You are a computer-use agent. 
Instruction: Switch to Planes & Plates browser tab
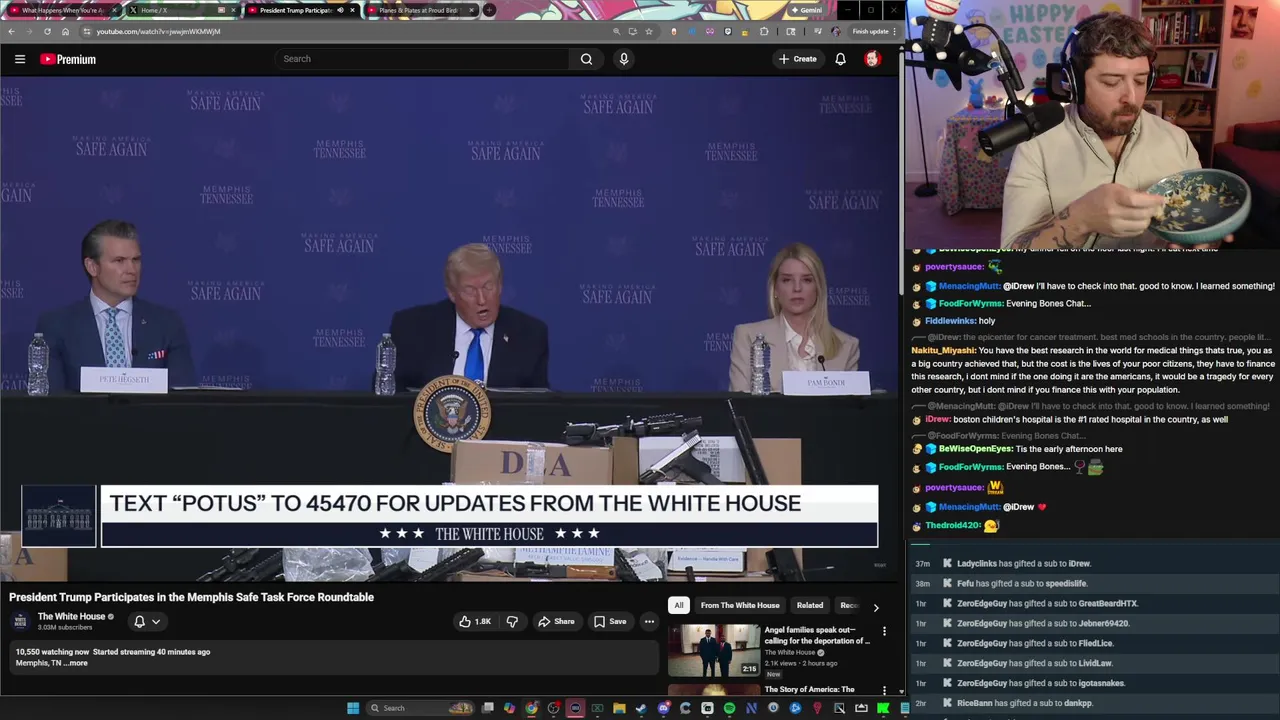click(x=418, y=10)
